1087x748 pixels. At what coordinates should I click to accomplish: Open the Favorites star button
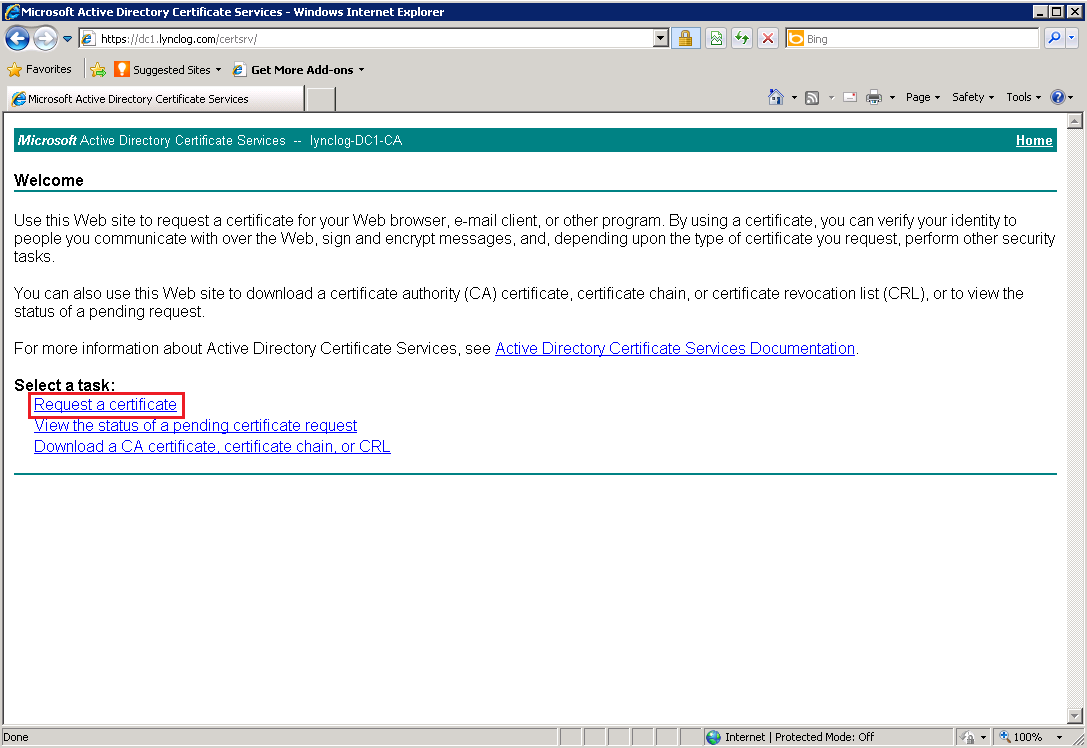coord(40,69)
